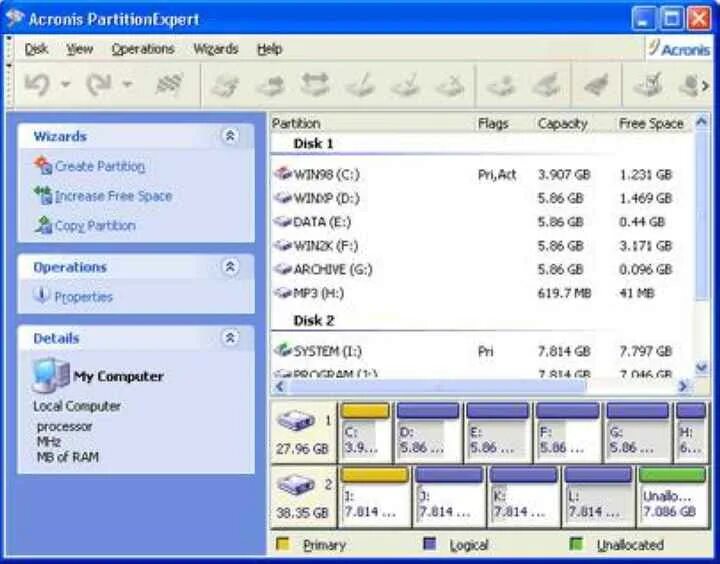
Task: Select the Unallocated 7.086 GB block
Action: pos(672,496)
